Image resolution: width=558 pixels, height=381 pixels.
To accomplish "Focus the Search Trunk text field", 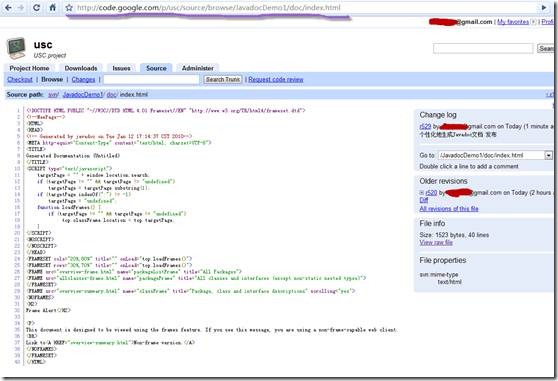I will (151, 79).
